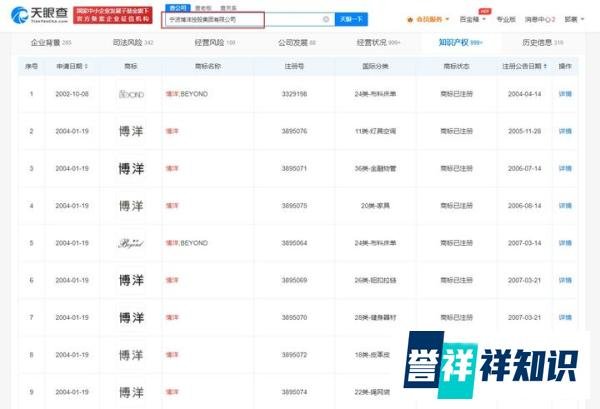Click the BEYOND trademark image in row 1
600x409 pixels.
point(131,94)
